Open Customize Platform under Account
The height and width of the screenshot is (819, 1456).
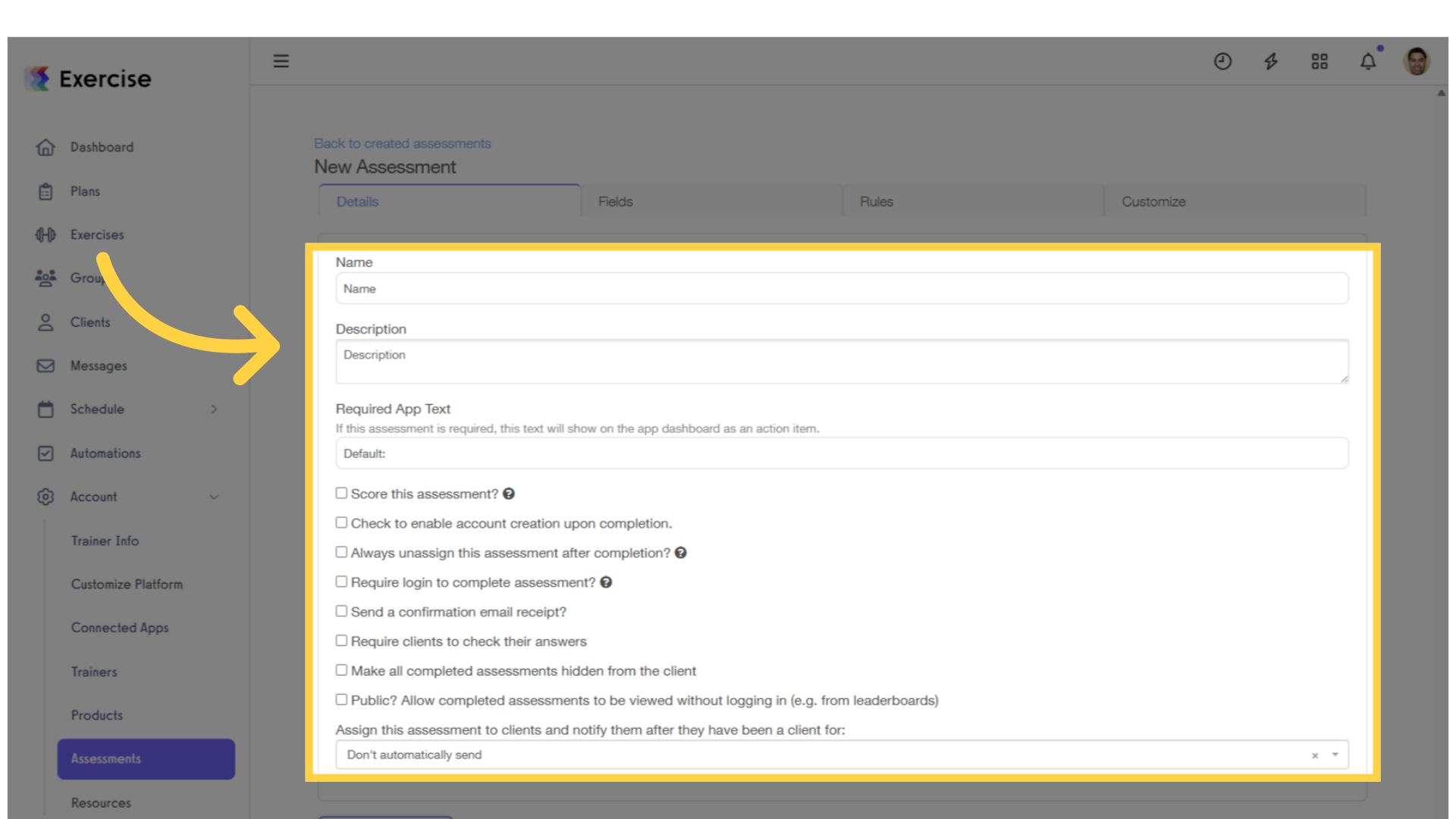coord(127,585)
